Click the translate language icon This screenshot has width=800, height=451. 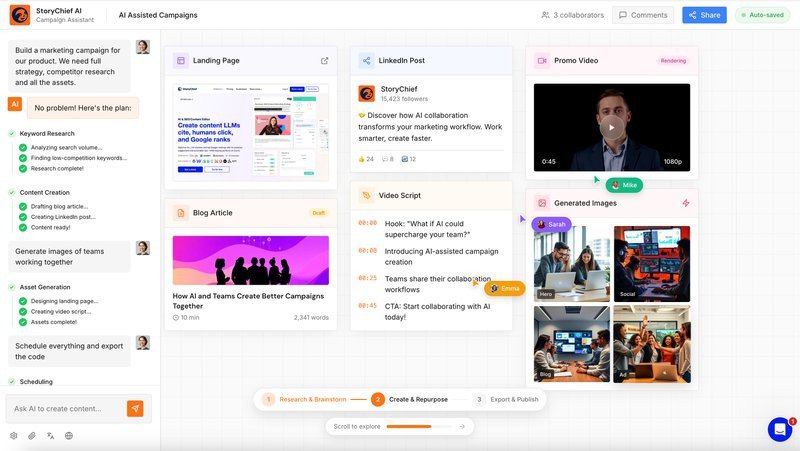[51, 436]
